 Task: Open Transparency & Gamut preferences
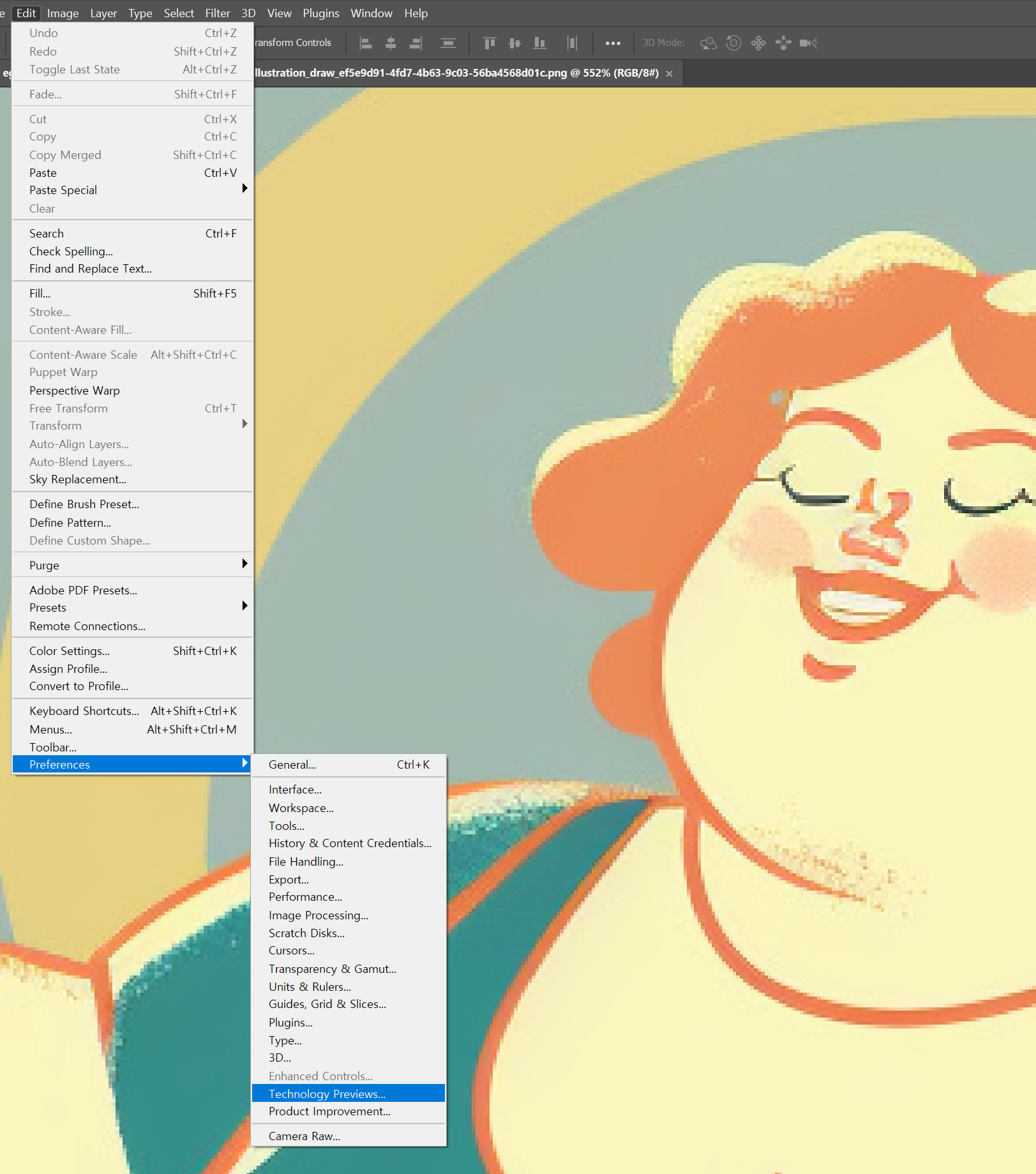pos(349,969)
